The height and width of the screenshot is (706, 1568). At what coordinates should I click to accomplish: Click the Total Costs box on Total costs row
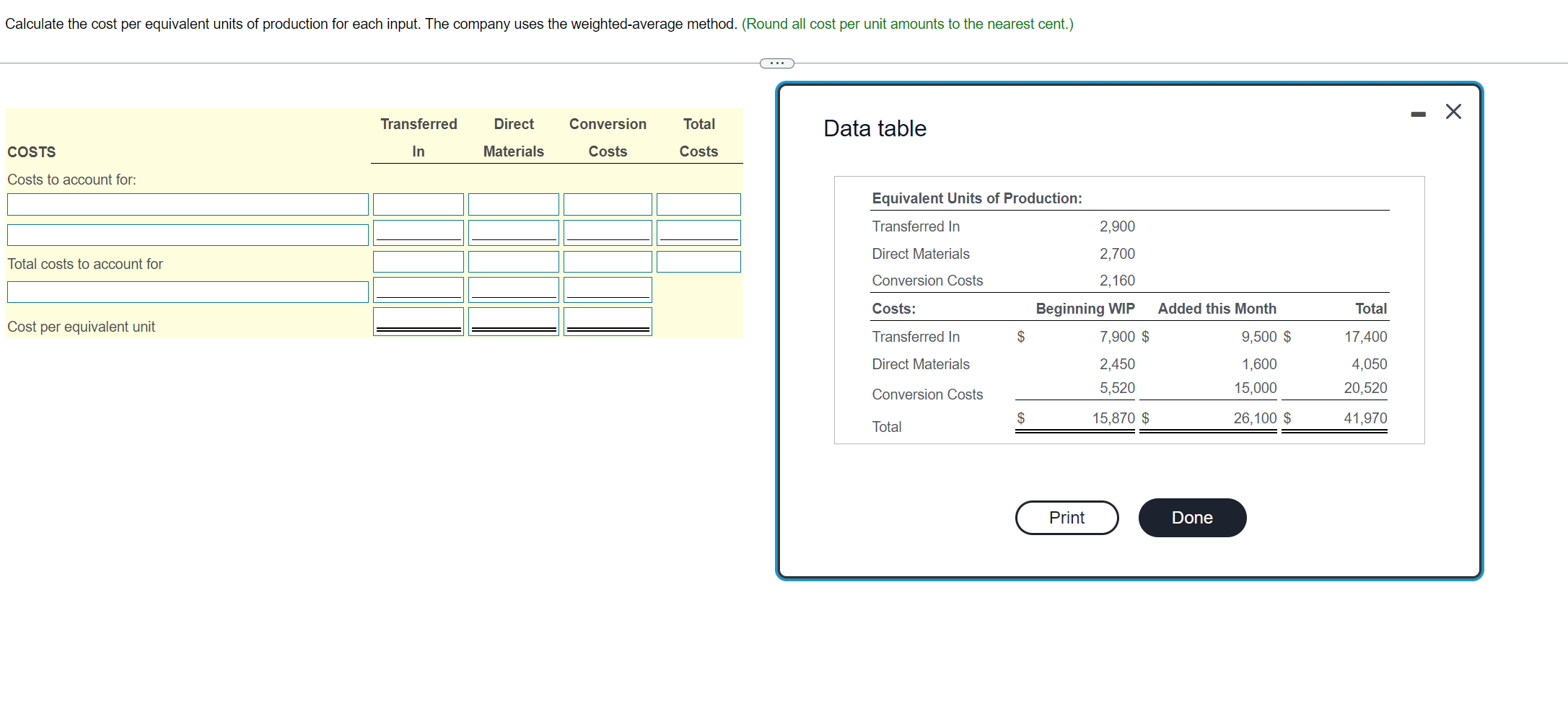click(698, 261)
